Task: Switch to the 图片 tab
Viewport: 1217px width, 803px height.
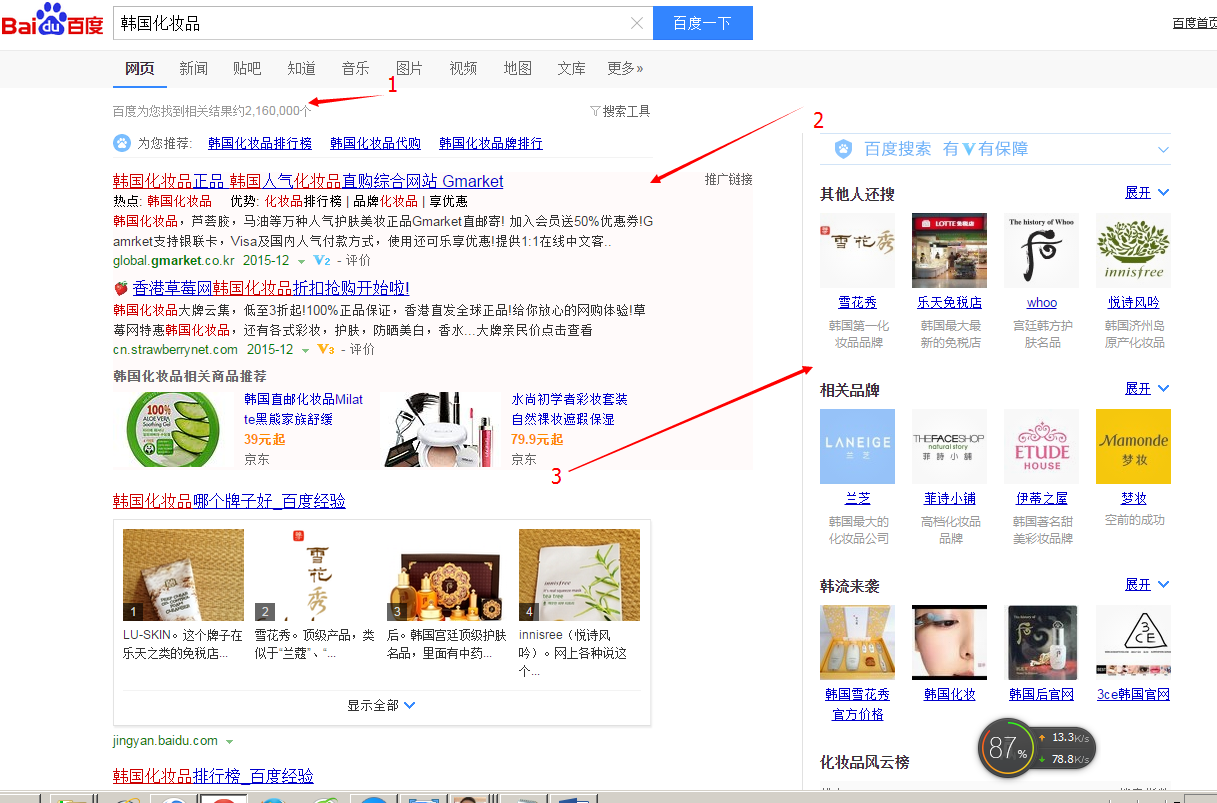Action: coord(409,68)
